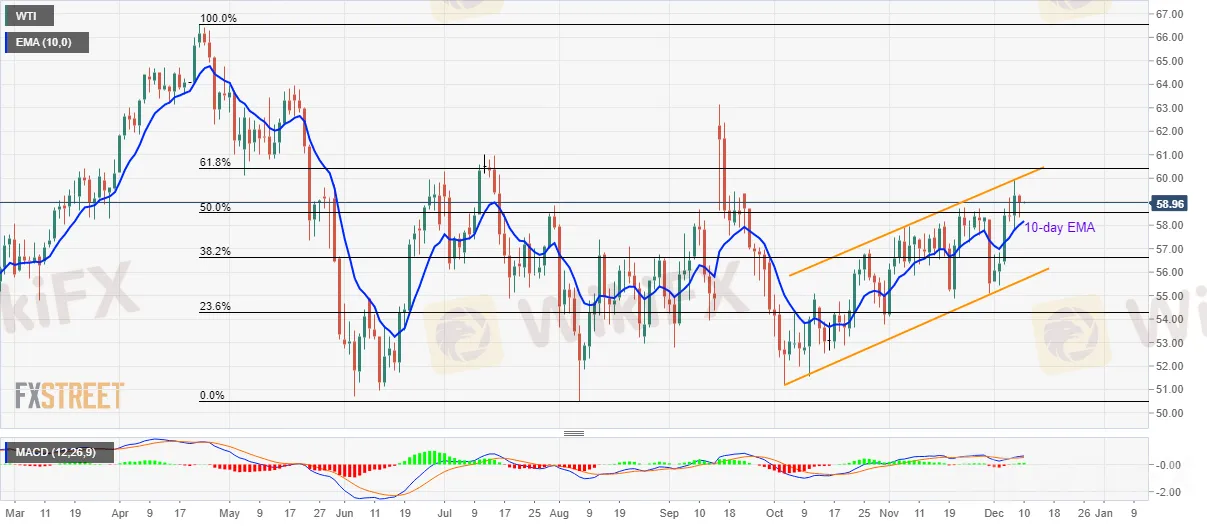1207x526 pixels.
Task: Click the 58.96 current price tag
Action: (1169, 203)
